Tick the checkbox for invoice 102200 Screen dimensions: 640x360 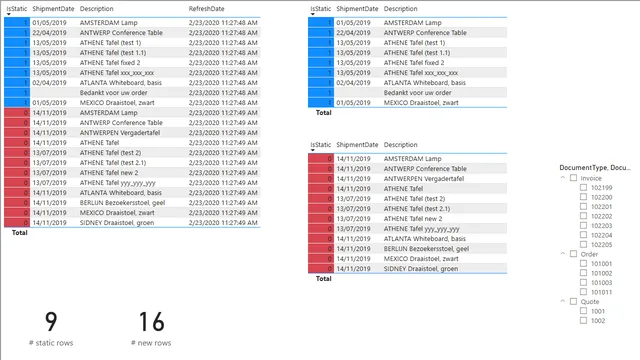pyautogui.click(x=583, y=197)
